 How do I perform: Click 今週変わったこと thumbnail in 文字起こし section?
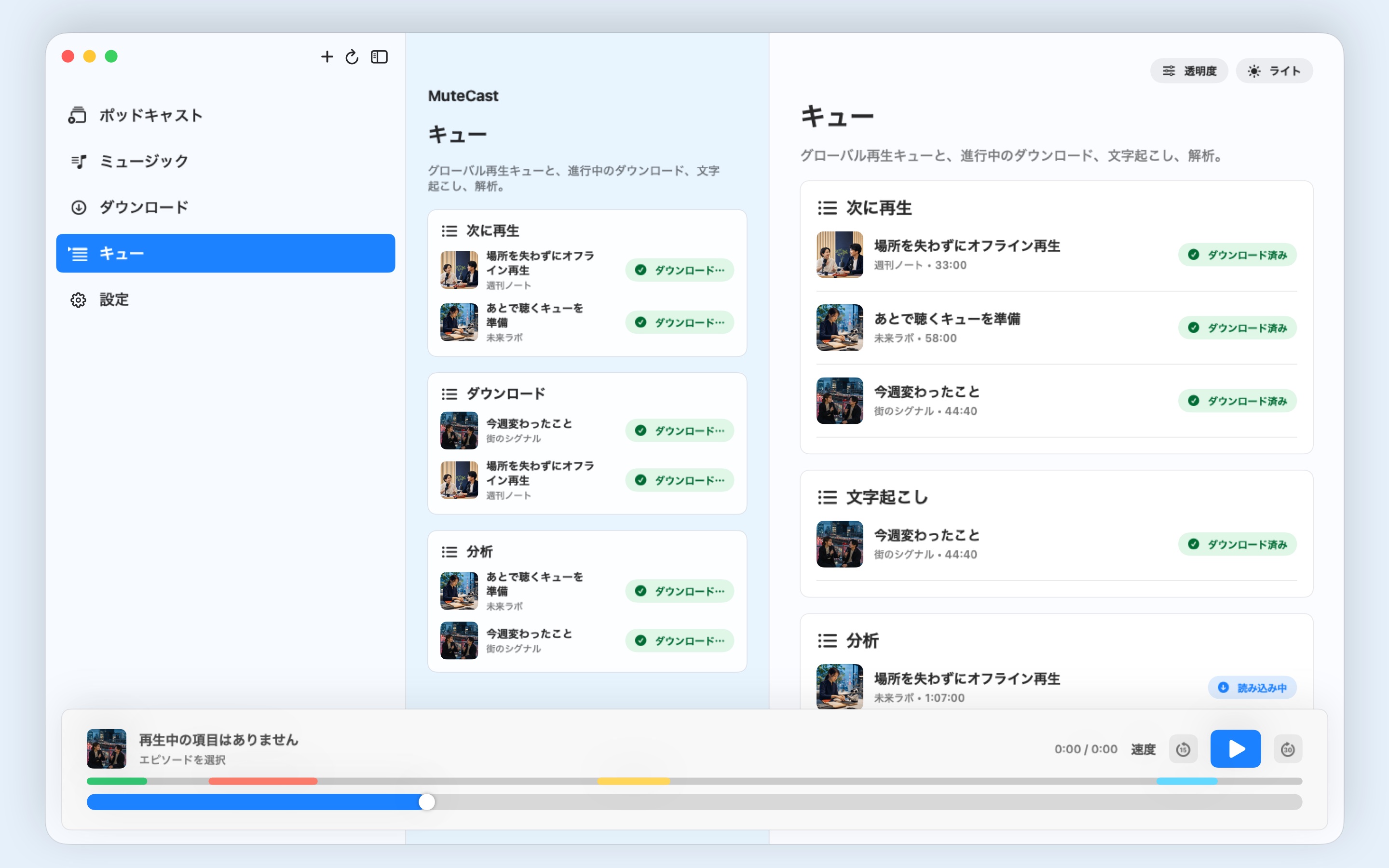pyautogui.click(x=839, y=544)
